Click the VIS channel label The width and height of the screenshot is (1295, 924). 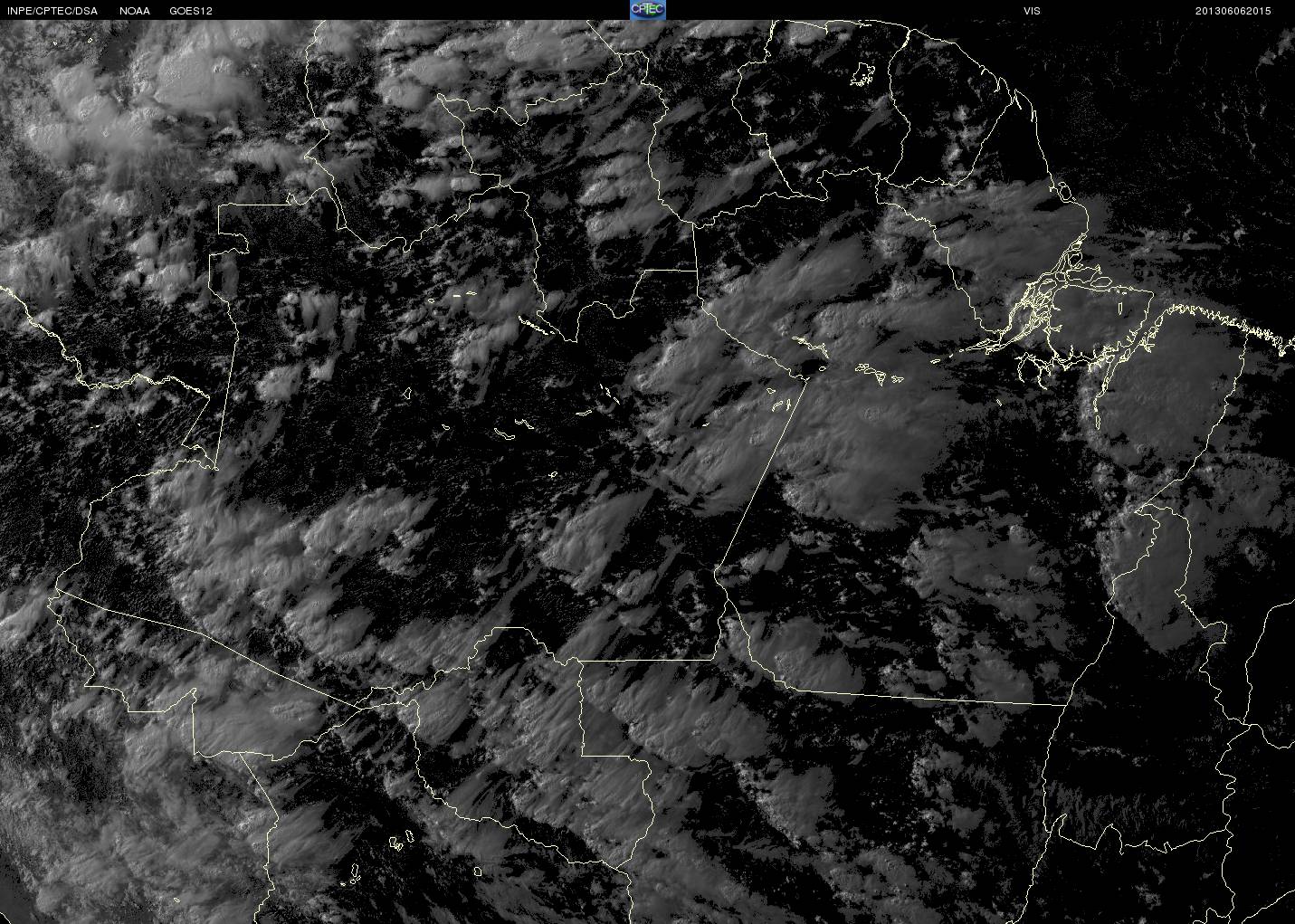(1032, 11)
